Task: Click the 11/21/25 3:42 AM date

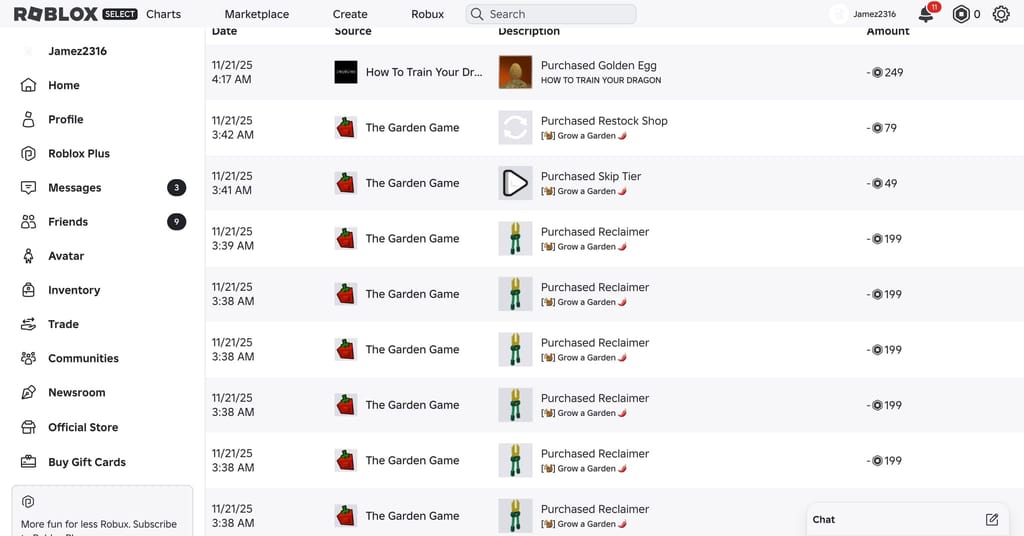Action: pyautogui.click(x=232, y=127)
